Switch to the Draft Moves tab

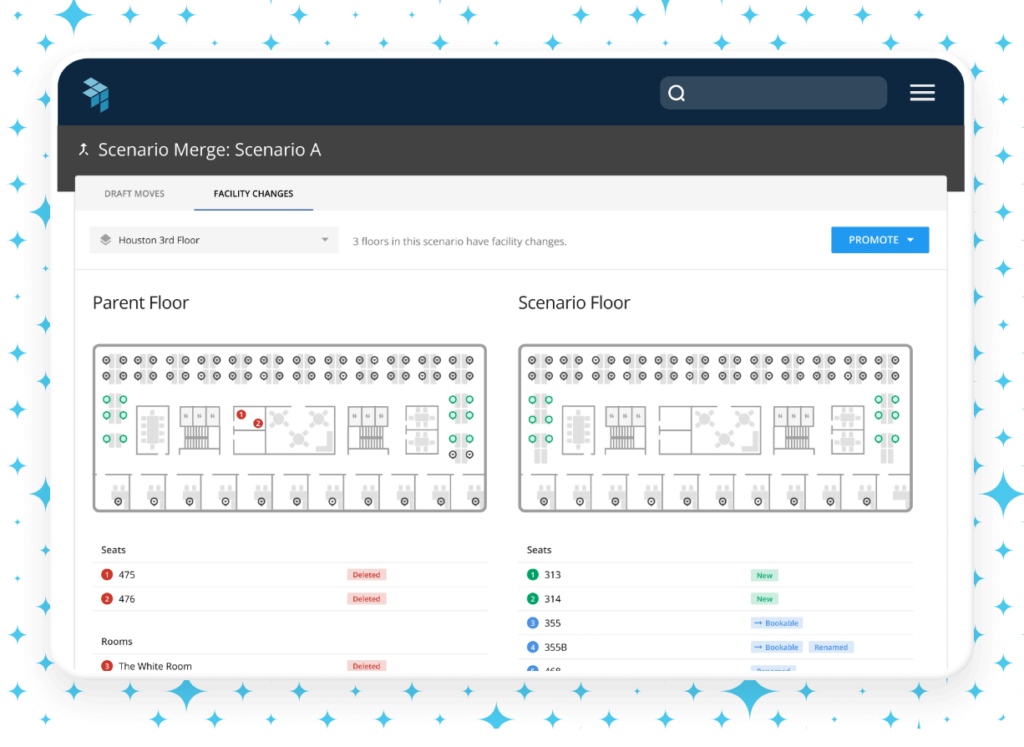point(134,194)
